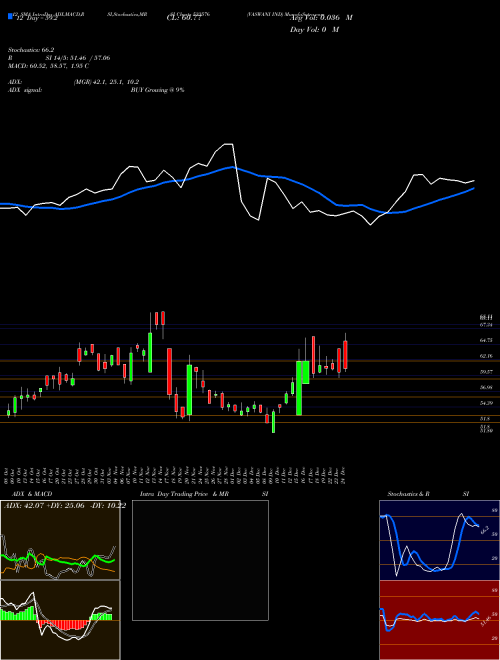Screen dimensions: 500x660
Task: Click the "Intra Day Trading Price & MR" heading
Action: tap(184, 494)
